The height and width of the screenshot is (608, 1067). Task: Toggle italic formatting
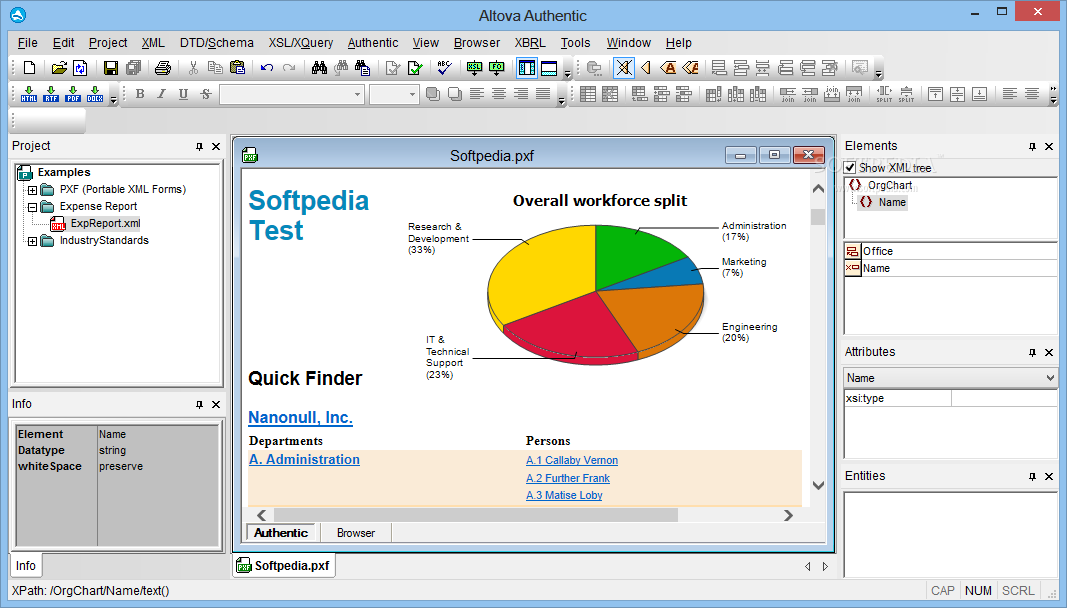pyautogui.click(x=161, y=94)
